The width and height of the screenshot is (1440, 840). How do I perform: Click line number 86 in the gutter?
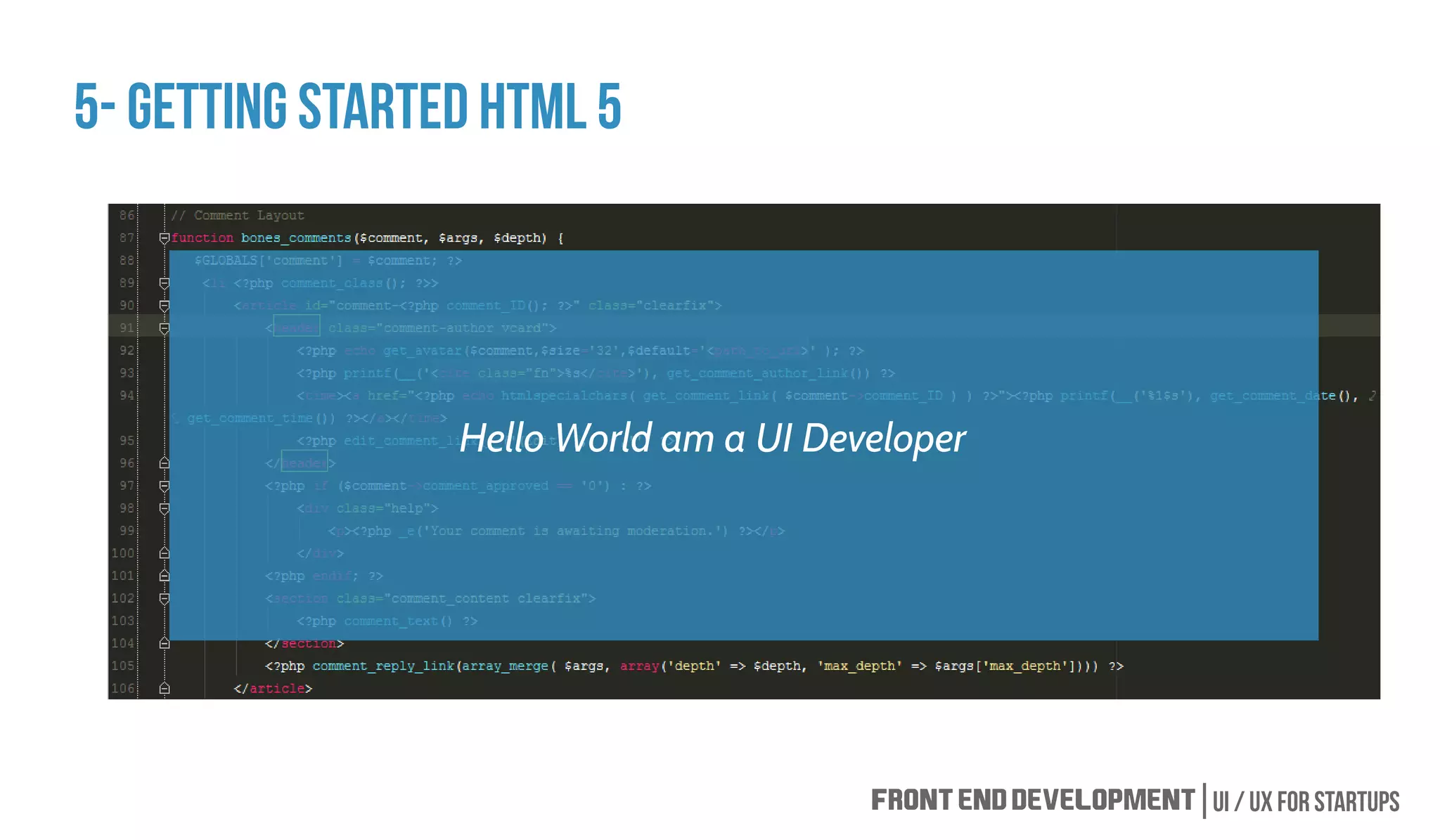127,215
